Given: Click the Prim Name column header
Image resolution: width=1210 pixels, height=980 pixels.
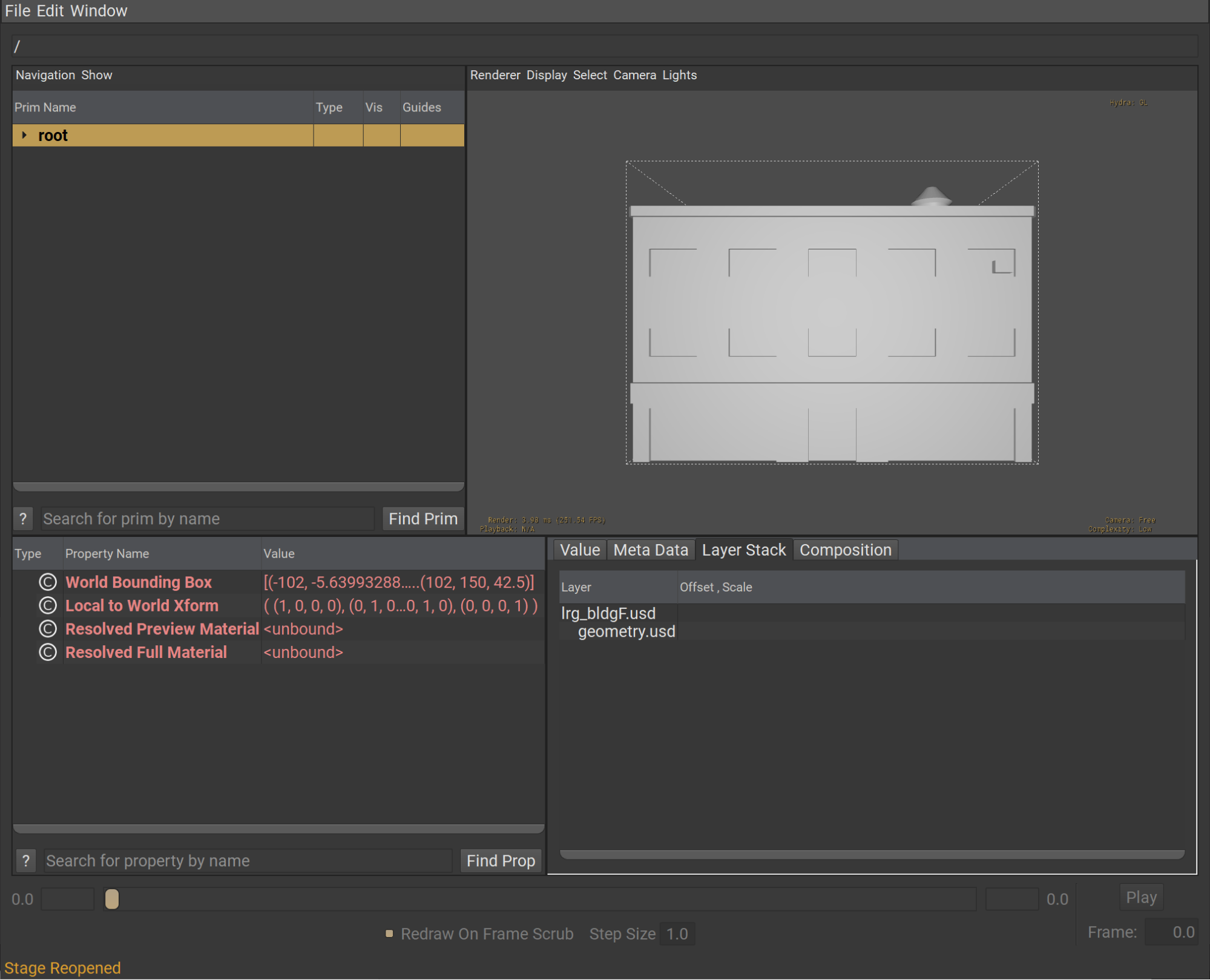Looking at the screenshot, I should (163, 107).
